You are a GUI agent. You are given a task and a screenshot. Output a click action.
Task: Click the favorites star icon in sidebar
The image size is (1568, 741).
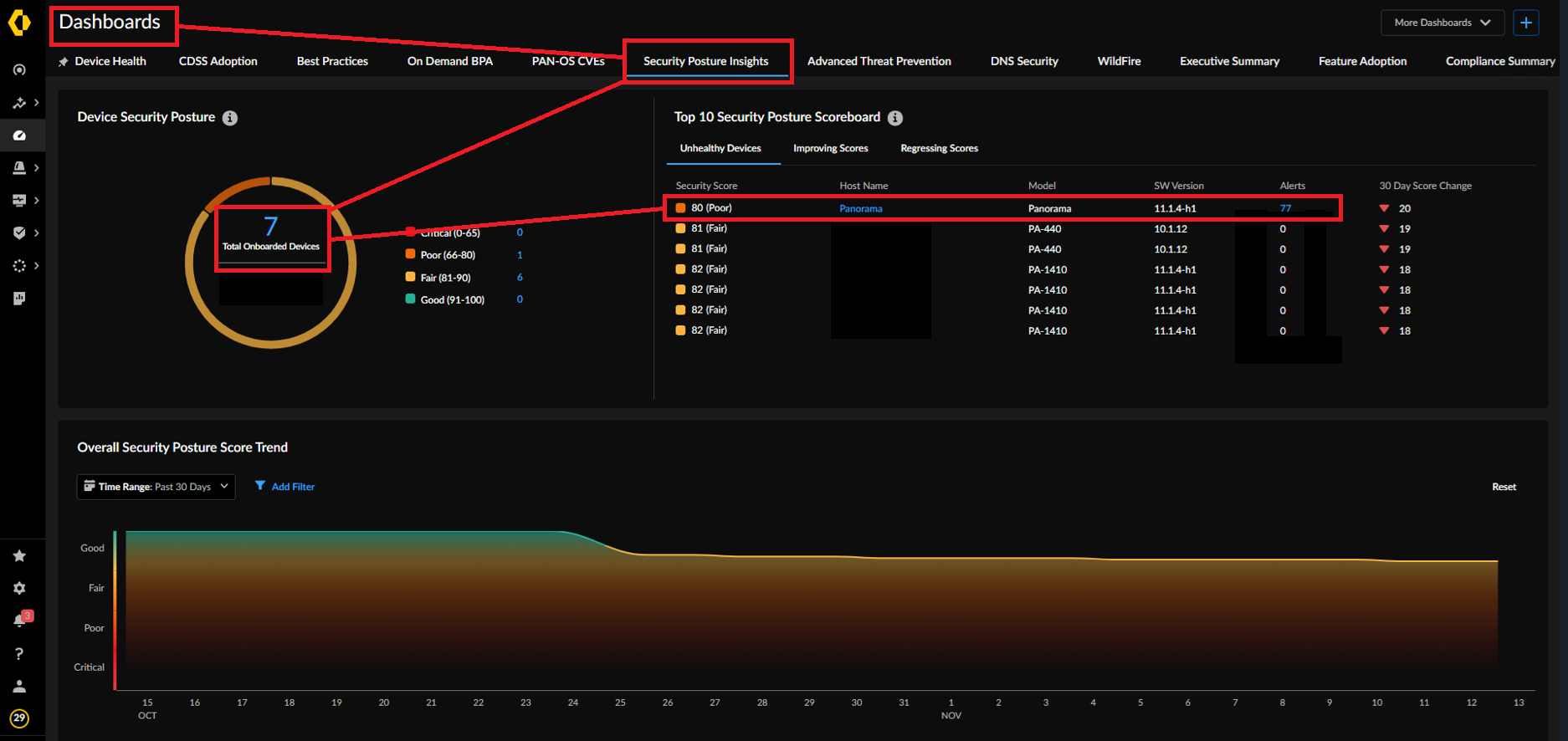19,555
